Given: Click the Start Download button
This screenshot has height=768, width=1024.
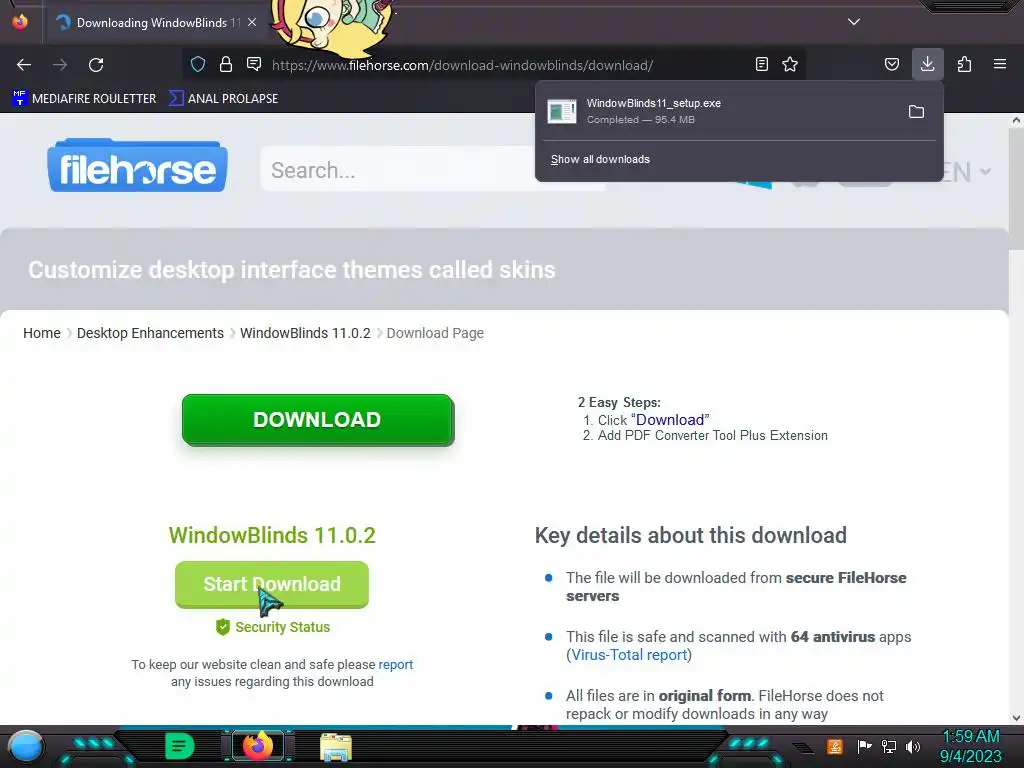Looking at the screenshot, I should (x=272, y=584).
